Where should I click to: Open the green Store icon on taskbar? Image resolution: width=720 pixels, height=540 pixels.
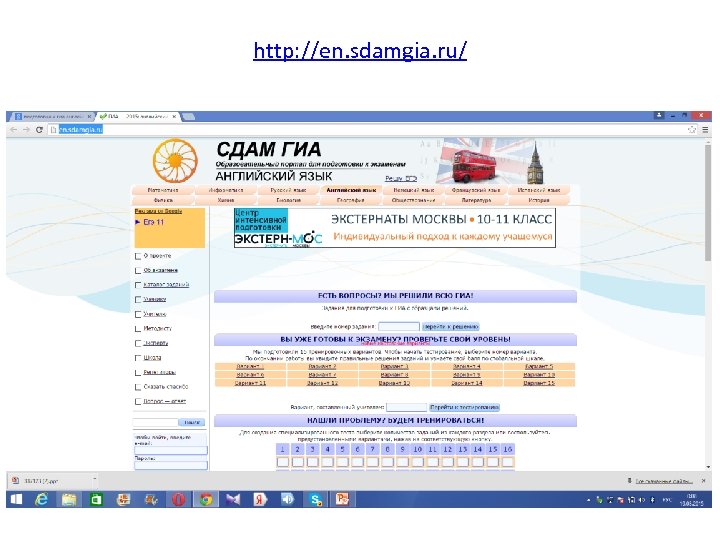[96, 499]
